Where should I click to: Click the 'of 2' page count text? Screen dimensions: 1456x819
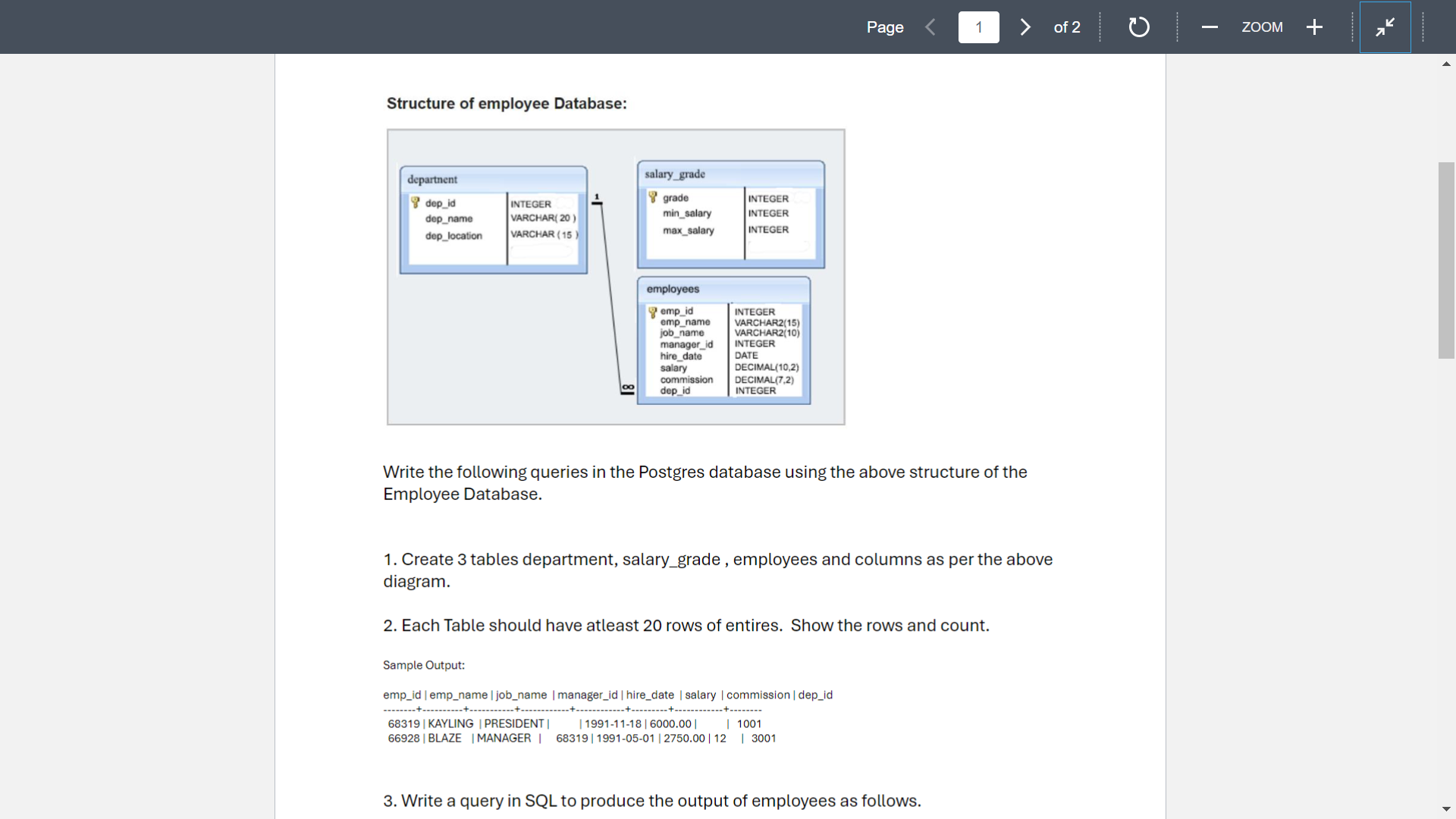(1067, 27)
